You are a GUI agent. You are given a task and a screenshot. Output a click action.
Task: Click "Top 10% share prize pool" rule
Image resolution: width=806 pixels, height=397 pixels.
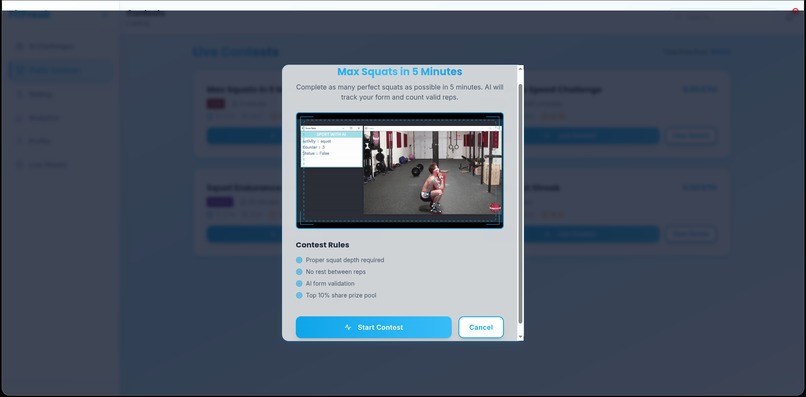point(341,295)
